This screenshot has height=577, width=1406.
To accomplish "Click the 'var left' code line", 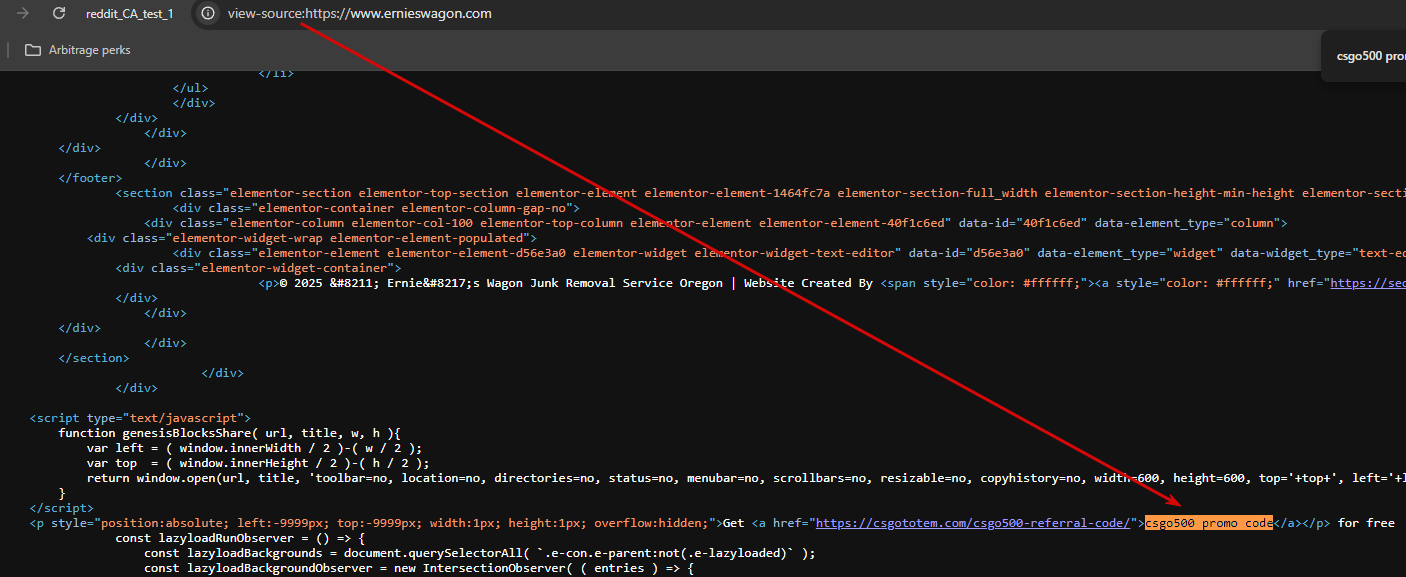I will tap(254, 448).
